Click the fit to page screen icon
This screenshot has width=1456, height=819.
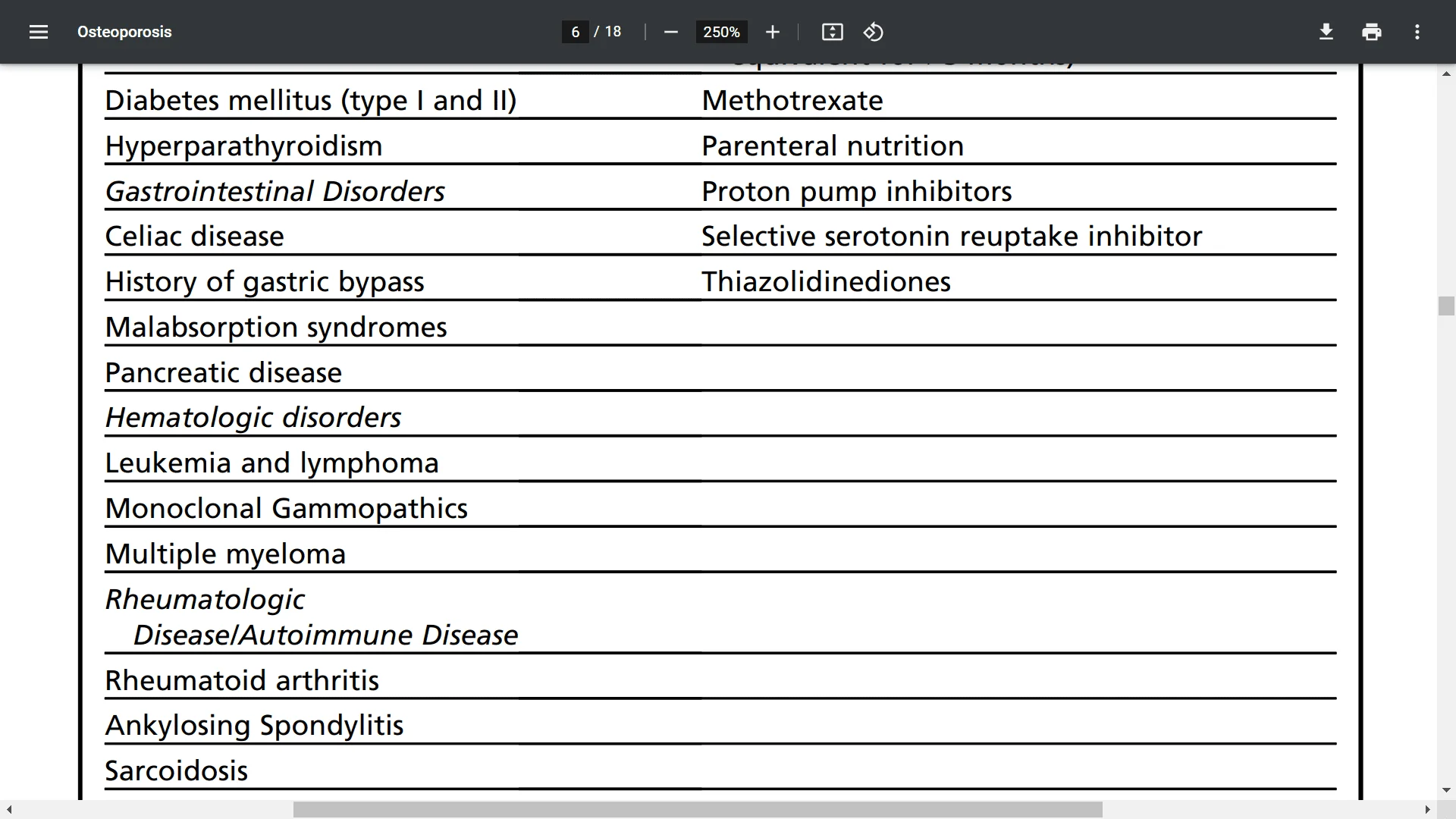832,32
